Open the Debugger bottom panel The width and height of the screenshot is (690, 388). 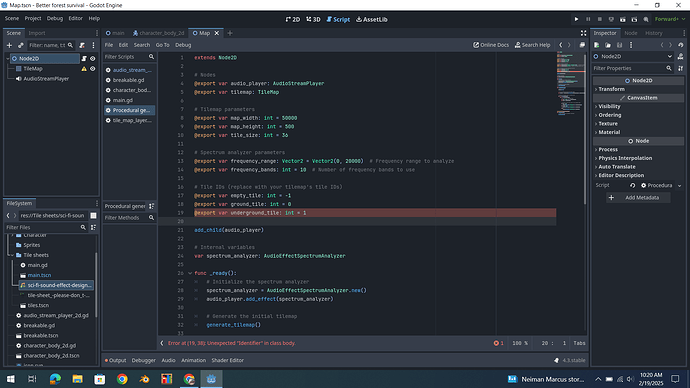[143, 360]
